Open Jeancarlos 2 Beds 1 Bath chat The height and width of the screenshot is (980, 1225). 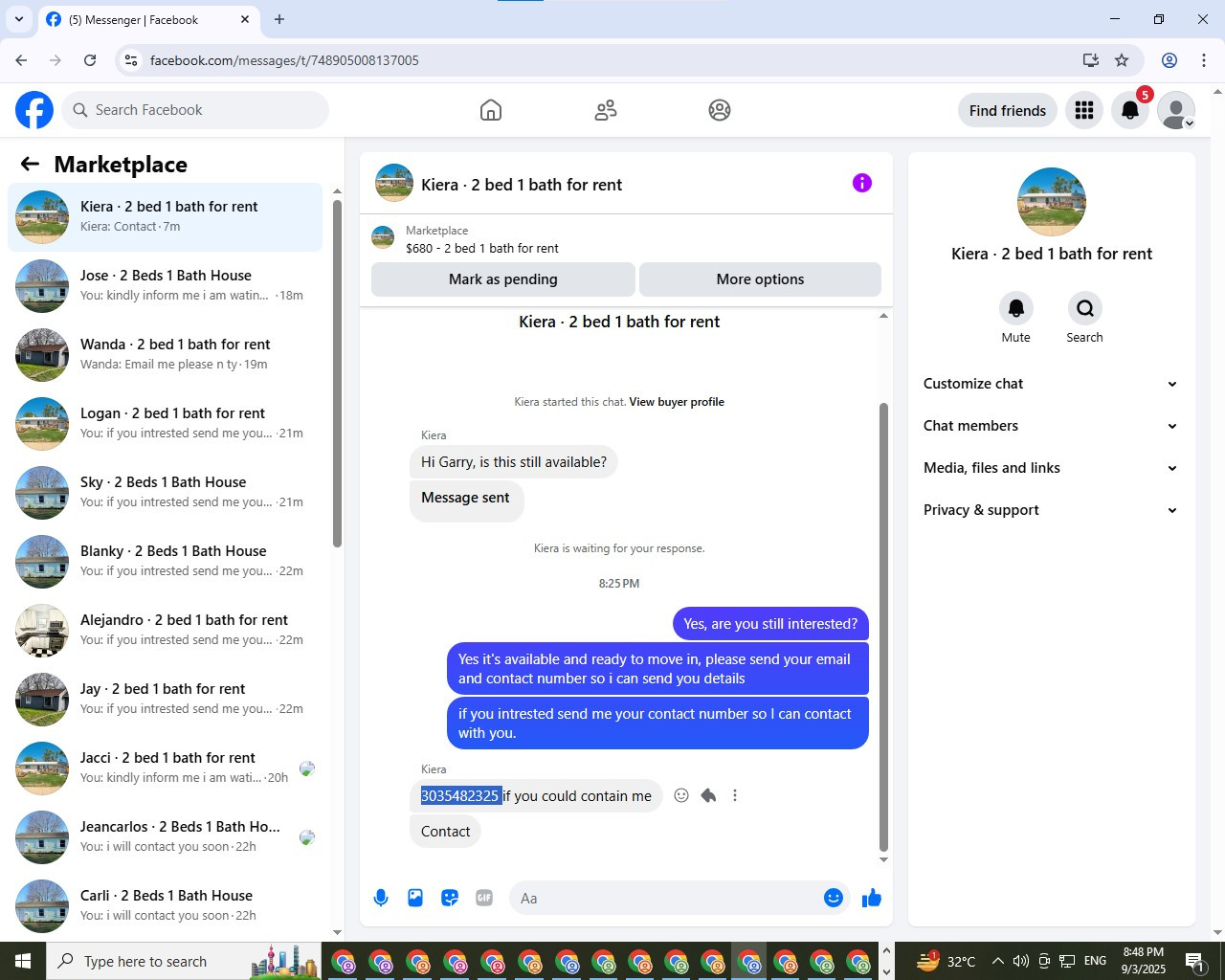point(166,837)
